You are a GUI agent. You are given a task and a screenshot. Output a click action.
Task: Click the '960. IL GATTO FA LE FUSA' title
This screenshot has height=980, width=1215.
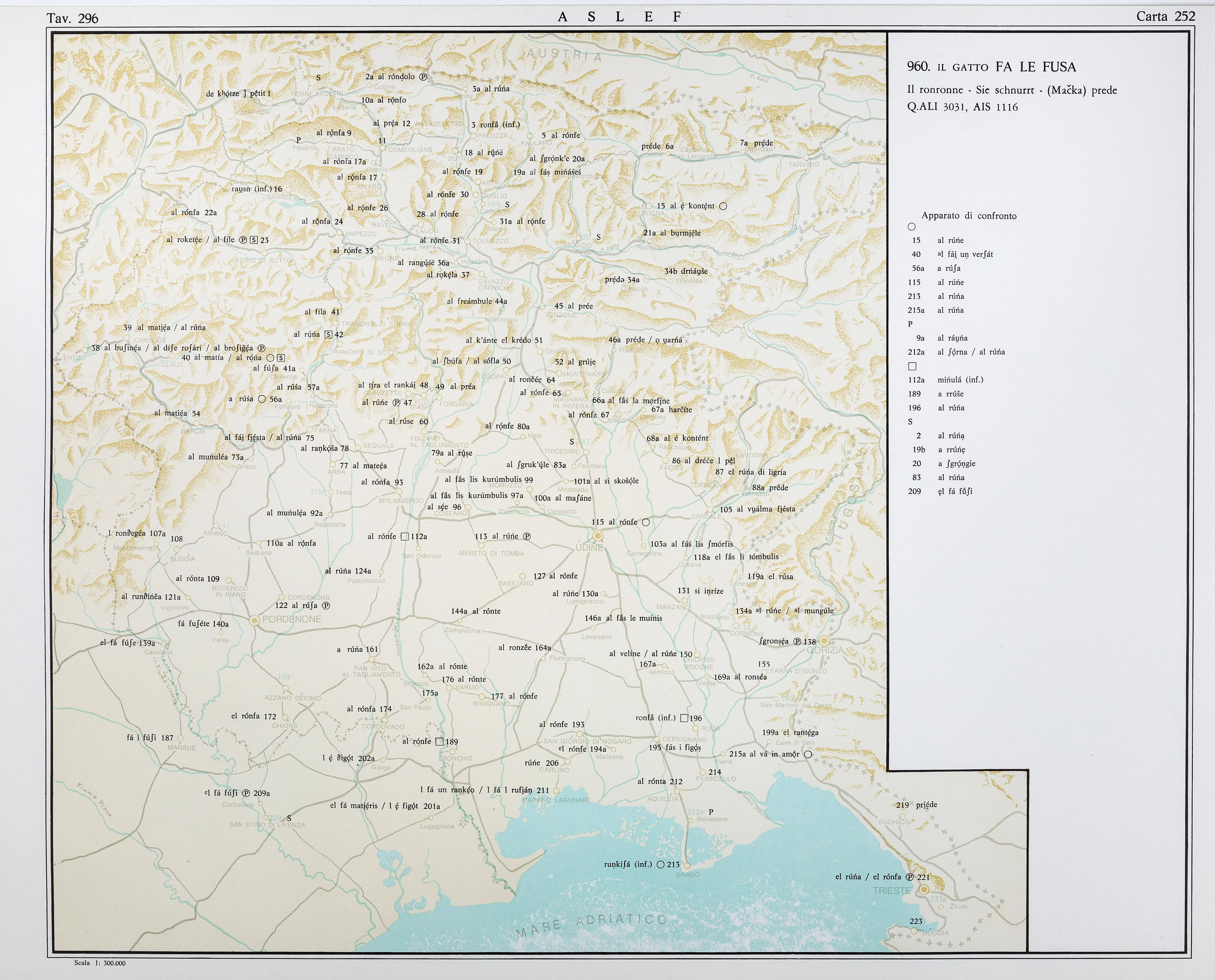[991, 67]
